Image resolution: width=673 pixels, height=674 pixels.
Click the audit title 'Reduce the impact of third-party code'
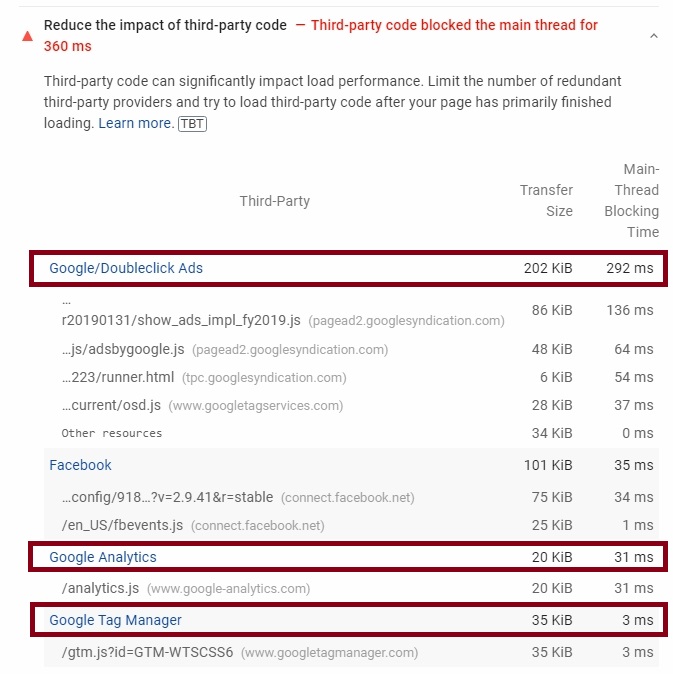pos(165,25)
